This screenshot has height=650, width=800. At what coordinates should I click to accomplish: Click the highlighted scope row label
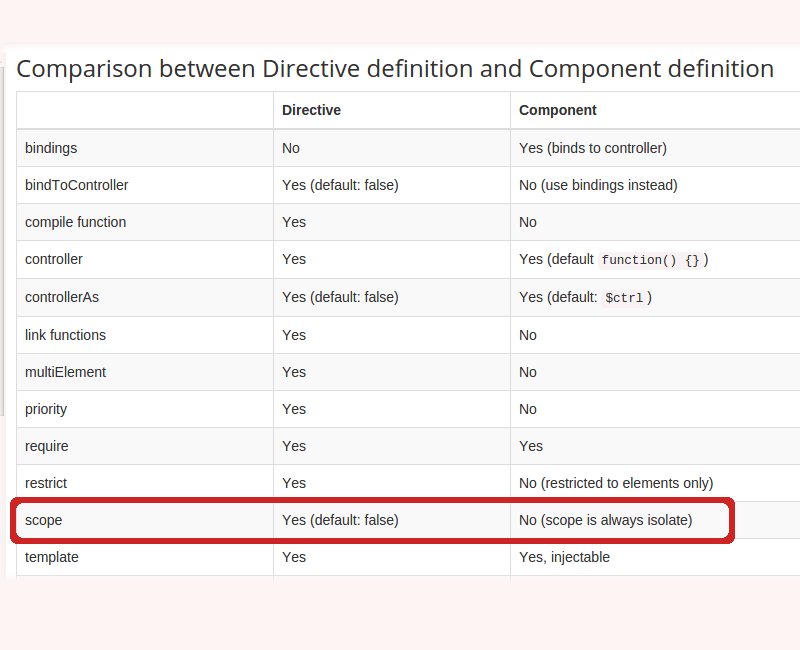click(43, 520)
